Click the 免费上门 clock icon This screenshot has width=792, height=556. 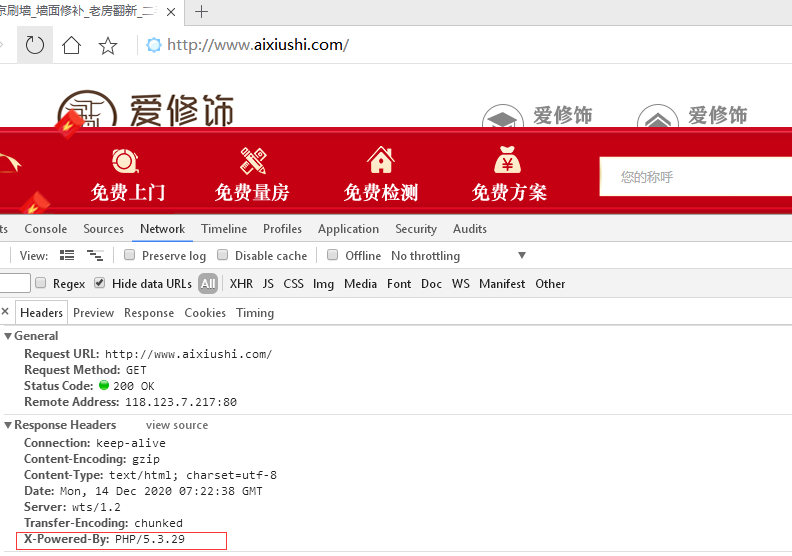coord(125,161)
